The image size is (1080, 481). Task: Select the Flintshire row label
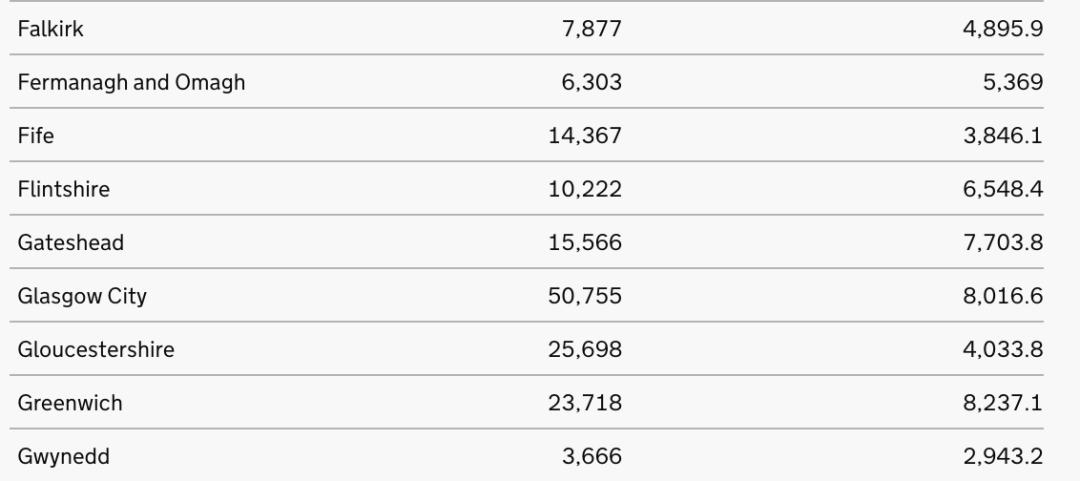point(64,189)
